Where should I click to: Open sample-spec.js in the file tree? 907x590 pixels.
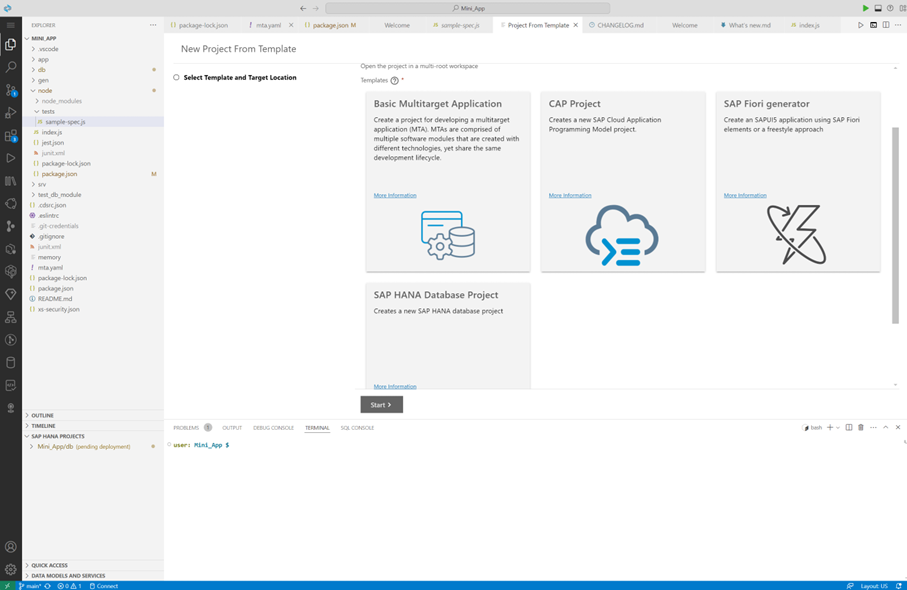pyautogui.click(x=65, y=122)
